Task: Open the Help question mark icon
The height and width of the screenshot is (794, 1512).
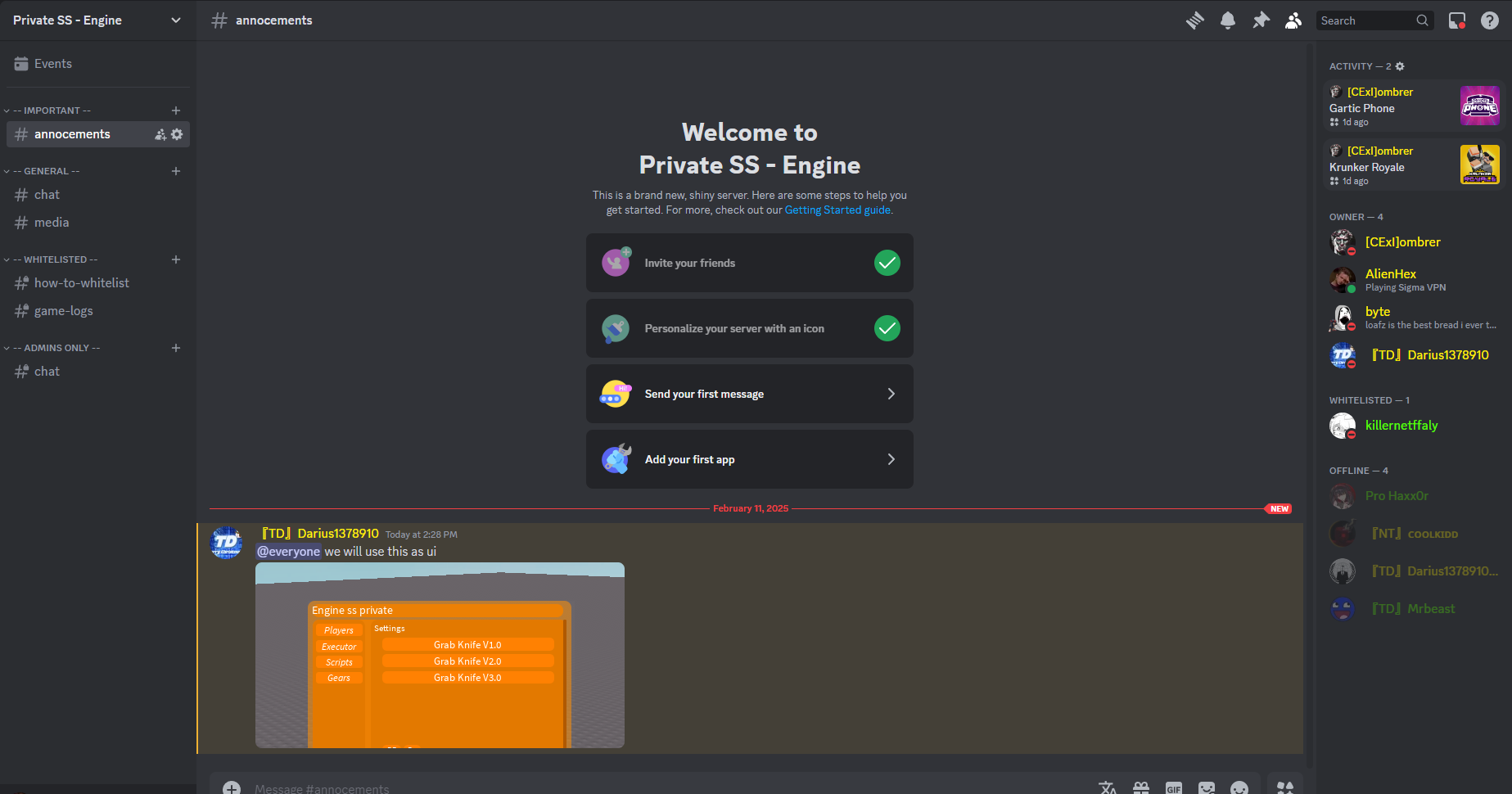Action: [1489, 20]
